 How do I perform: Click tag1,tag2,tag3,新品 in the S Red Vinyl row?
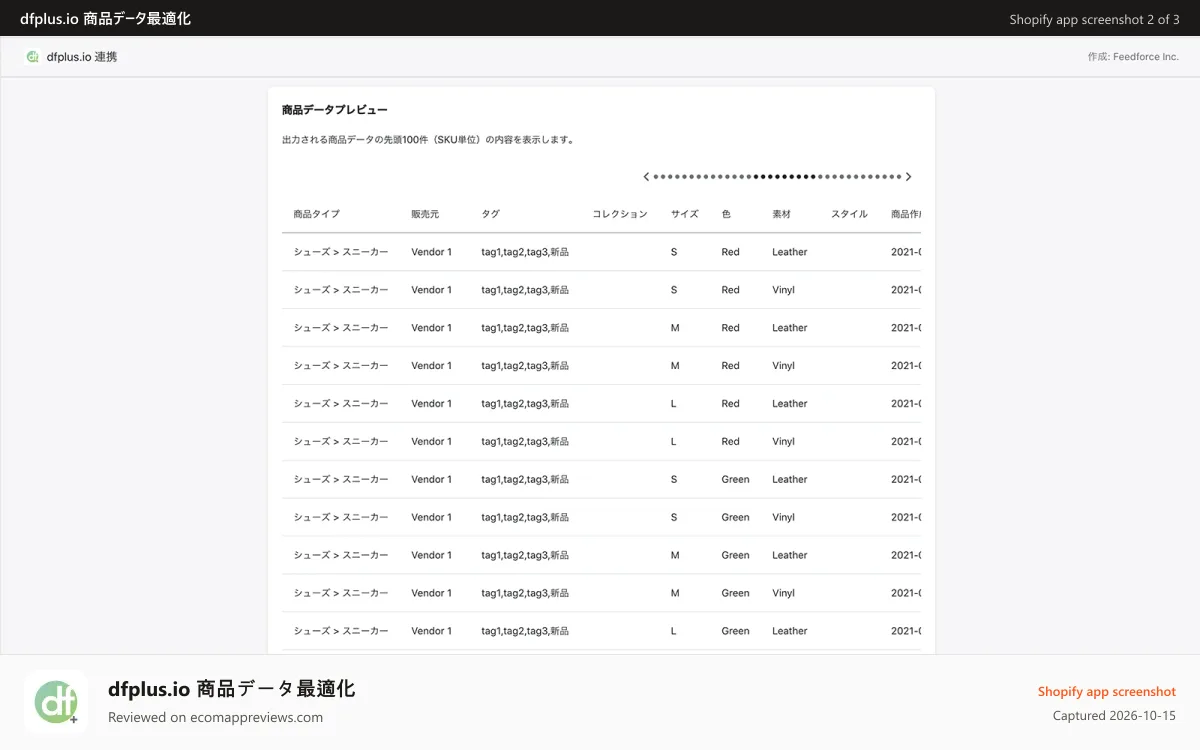pyautogui.click(x=525, y=290)
